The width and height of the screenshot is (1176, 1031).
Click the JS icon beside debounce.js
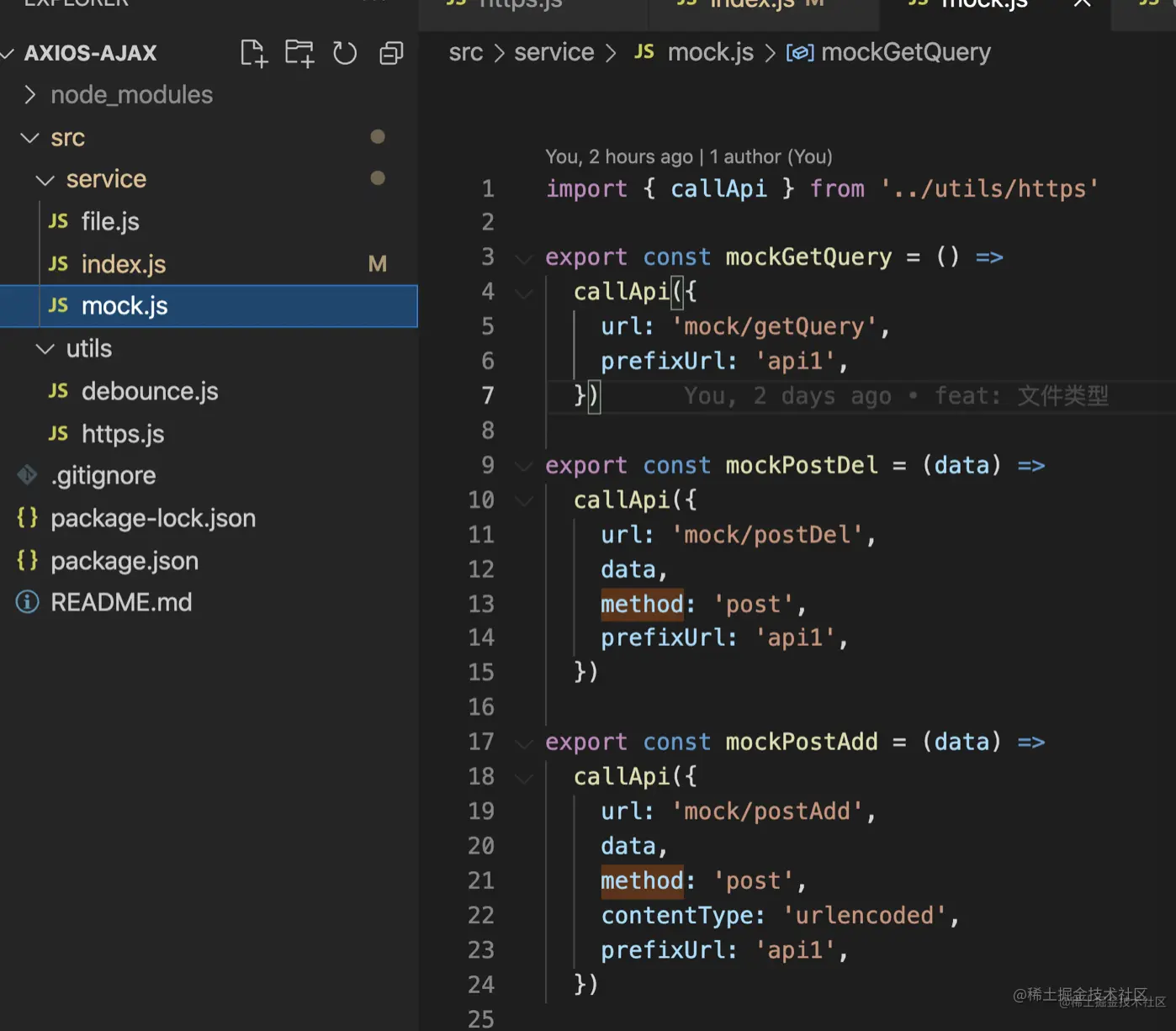58,390
